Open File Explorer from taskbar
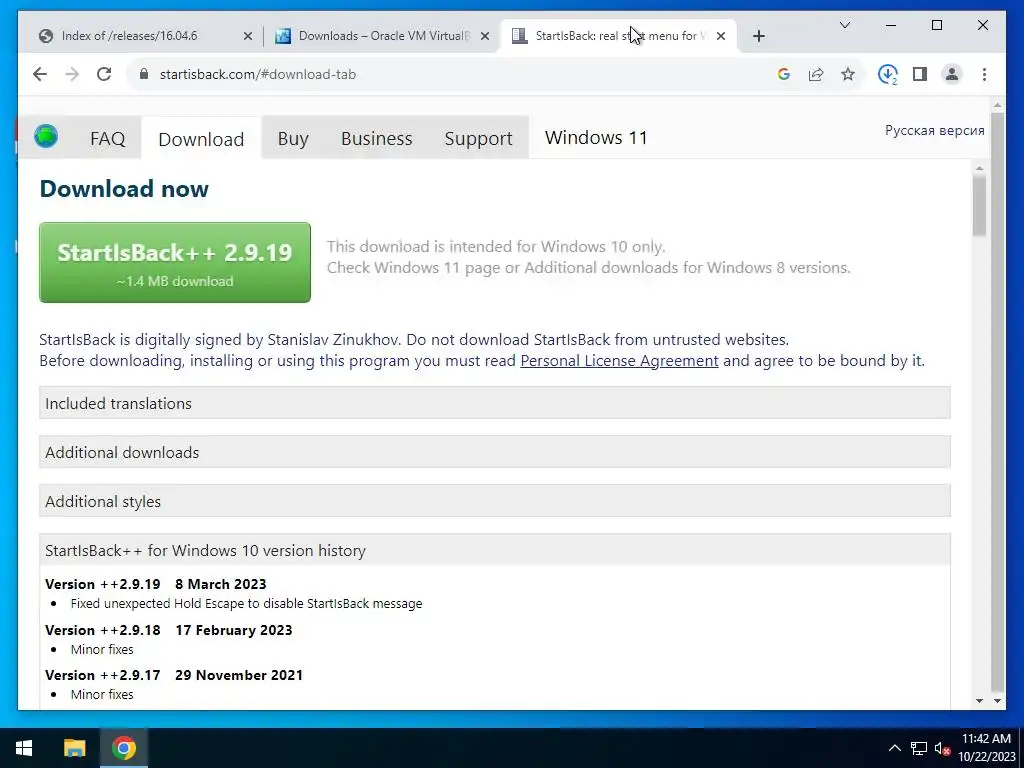The height and width of the screenshot is (768, 1024). click(74, 748)
